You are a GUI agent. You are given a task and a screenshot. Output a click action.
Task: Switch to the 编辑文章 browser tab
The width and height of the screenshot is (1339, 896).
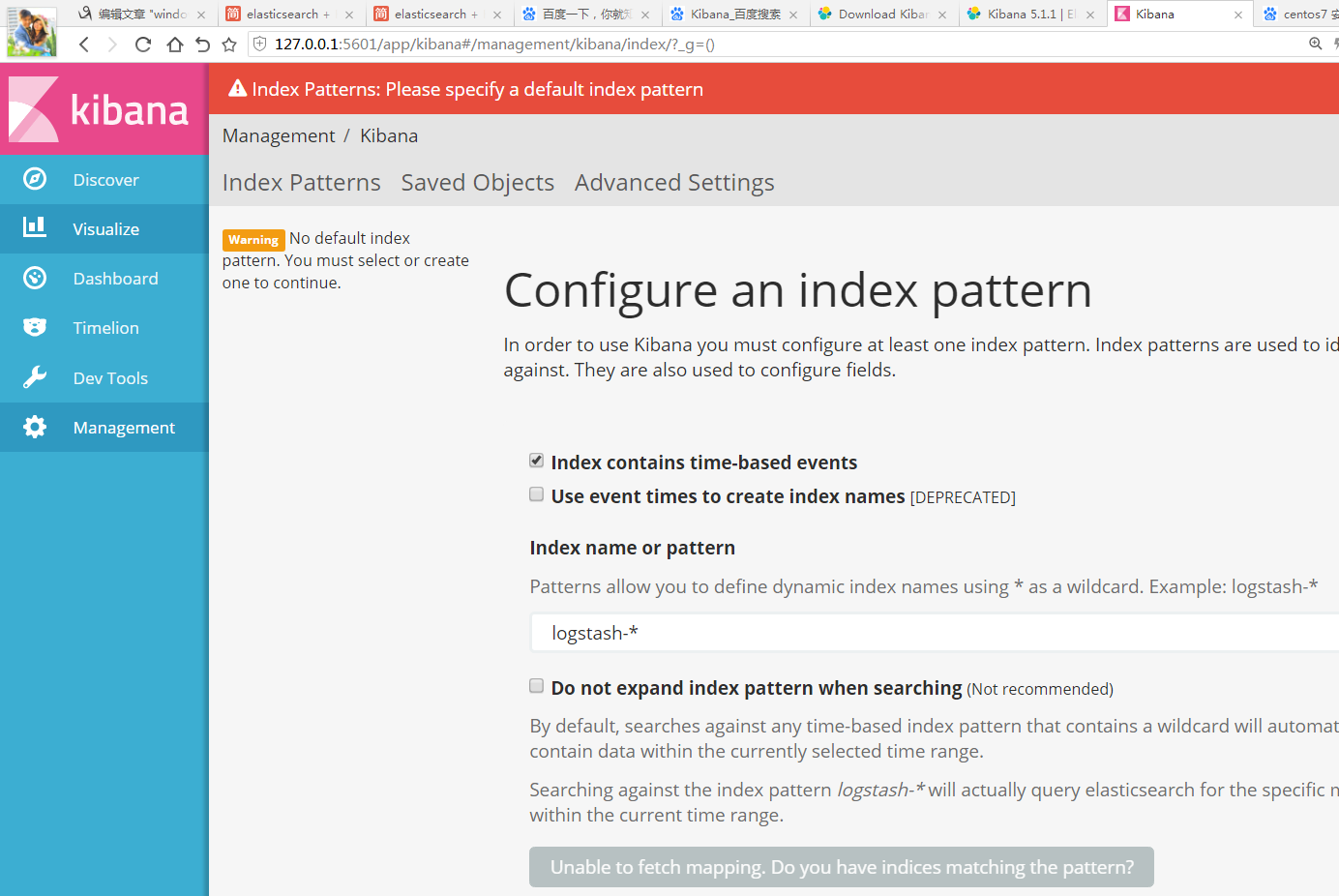pyautogui.click(x=142, y=15)
